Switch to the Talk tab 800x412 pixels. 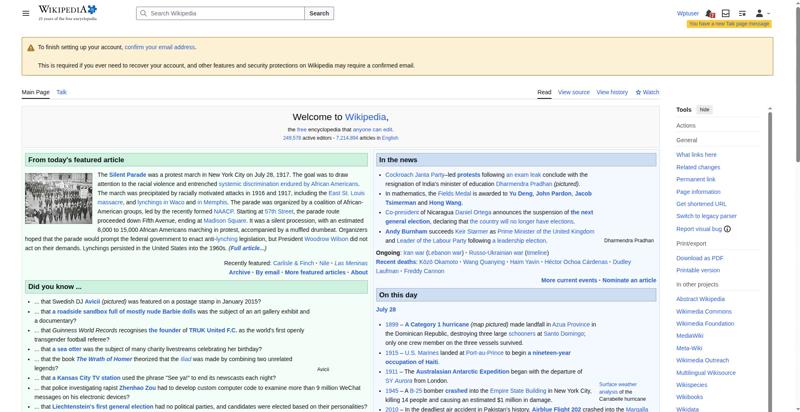[61, 92]
